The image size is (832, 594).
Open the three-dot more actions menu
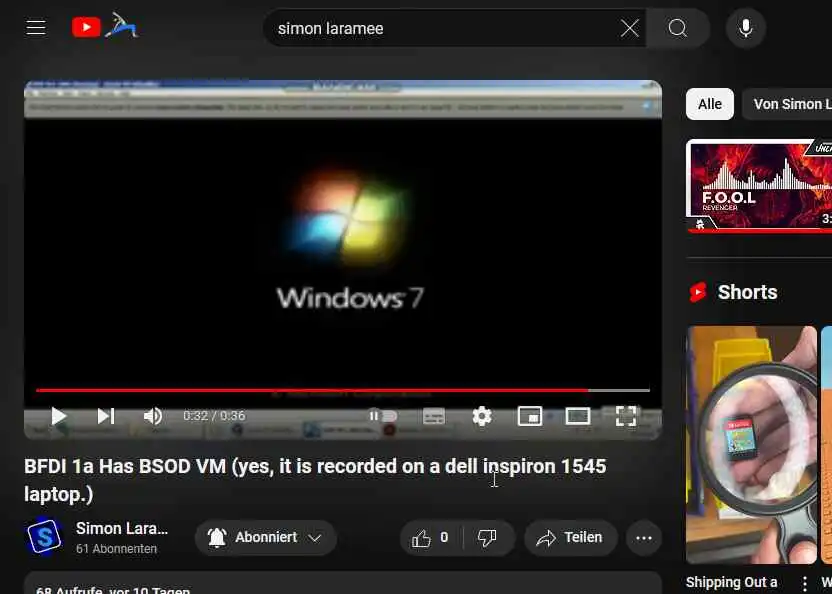pos(644,538)
